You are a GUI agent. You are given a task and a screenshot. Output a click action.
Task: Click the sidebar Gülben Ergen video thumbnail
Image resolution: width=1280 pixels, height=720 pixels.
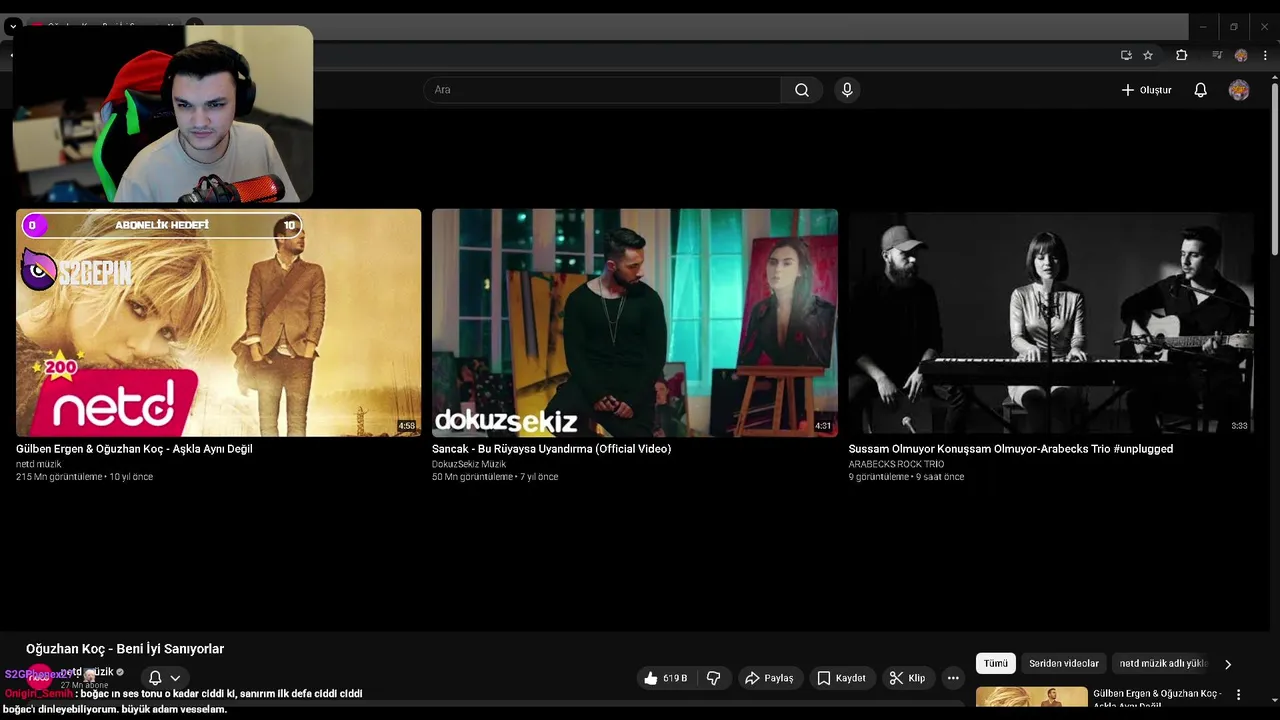(1031, 697)
